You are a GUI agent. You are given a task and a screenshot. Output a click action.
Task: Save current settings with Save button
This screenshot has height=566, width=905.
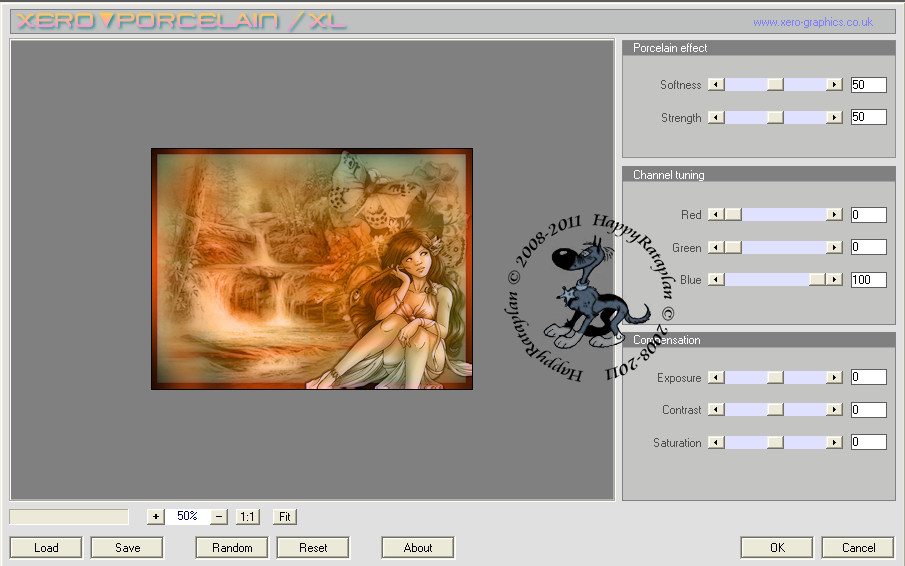tap(127, 548)
